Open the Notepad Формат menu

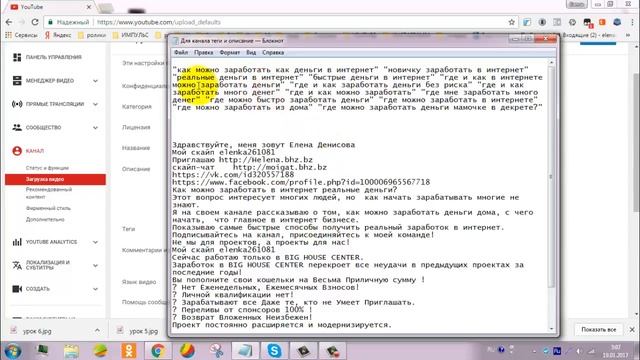point(229,53)
